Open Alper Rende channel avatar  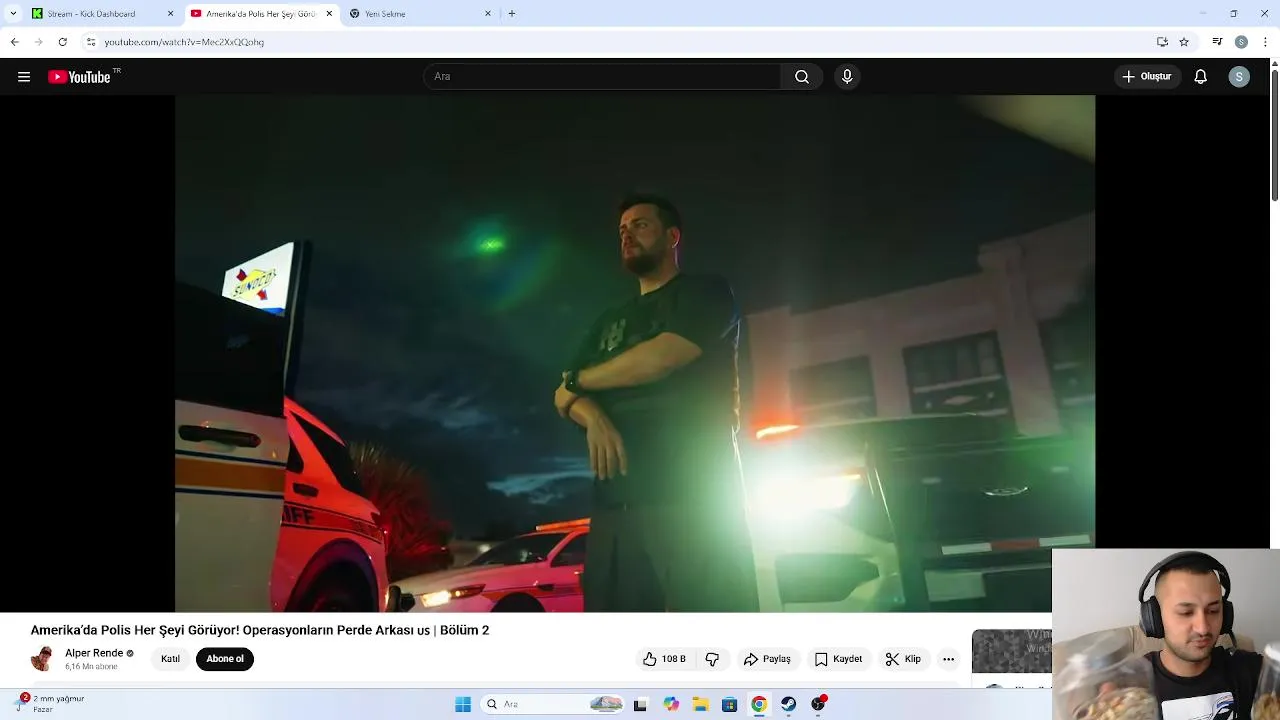click(42, 659)
